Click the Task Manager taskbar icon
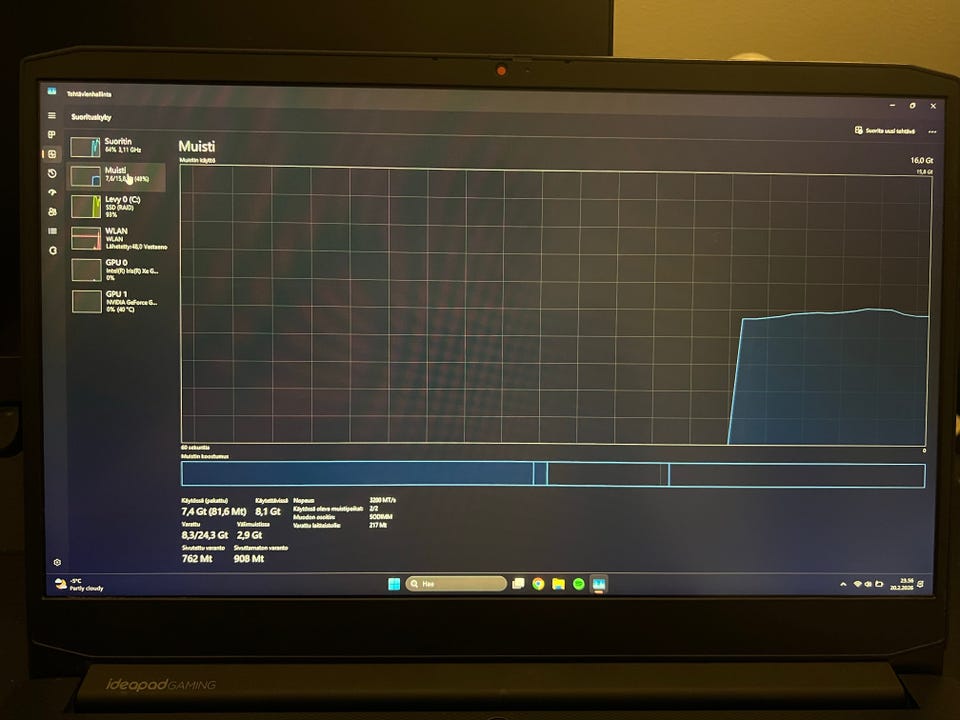The width and height of the screenshot is (960, 720). (x=599, y=584)
